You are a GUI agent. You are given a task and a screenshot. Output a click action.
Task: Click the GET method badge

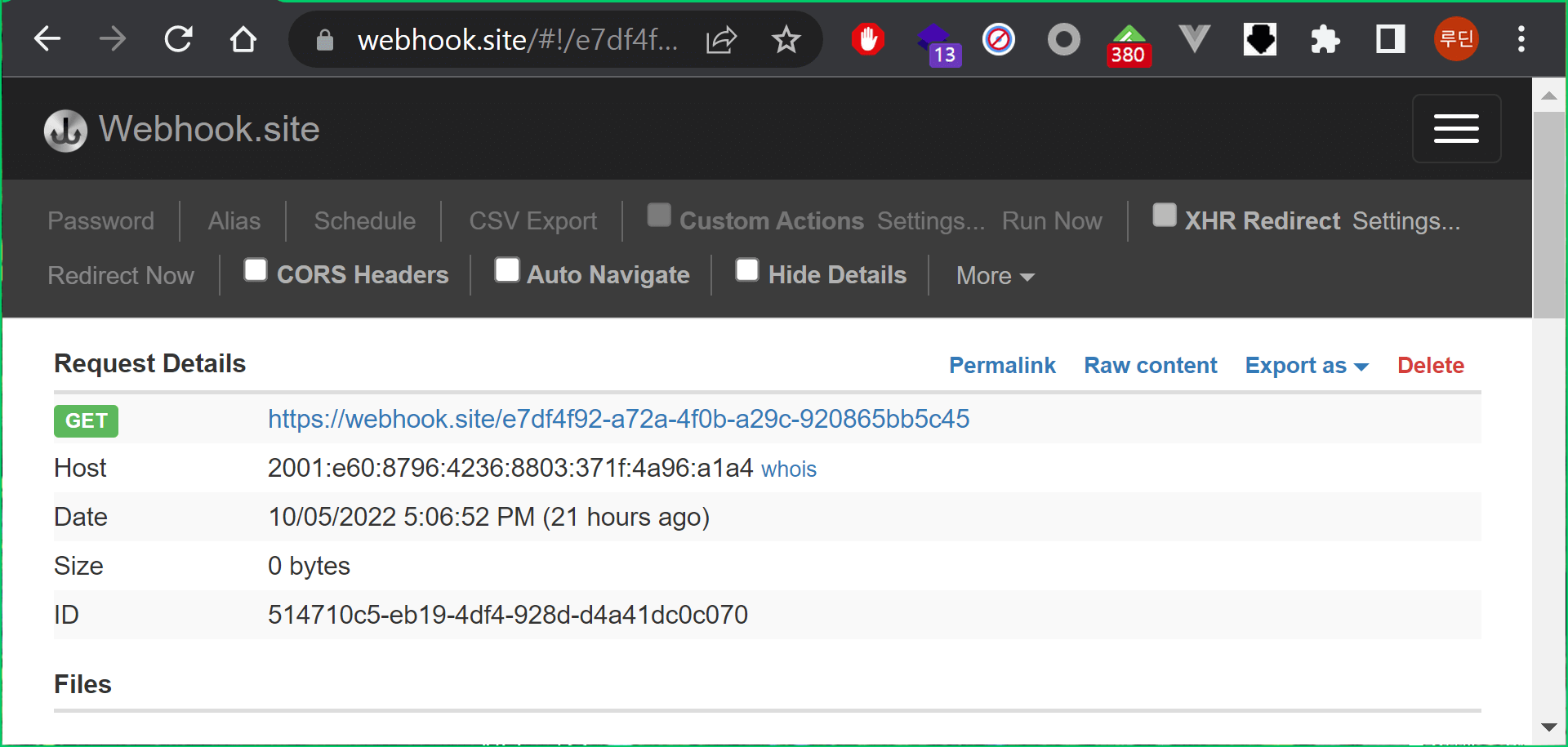pos(86,420)
